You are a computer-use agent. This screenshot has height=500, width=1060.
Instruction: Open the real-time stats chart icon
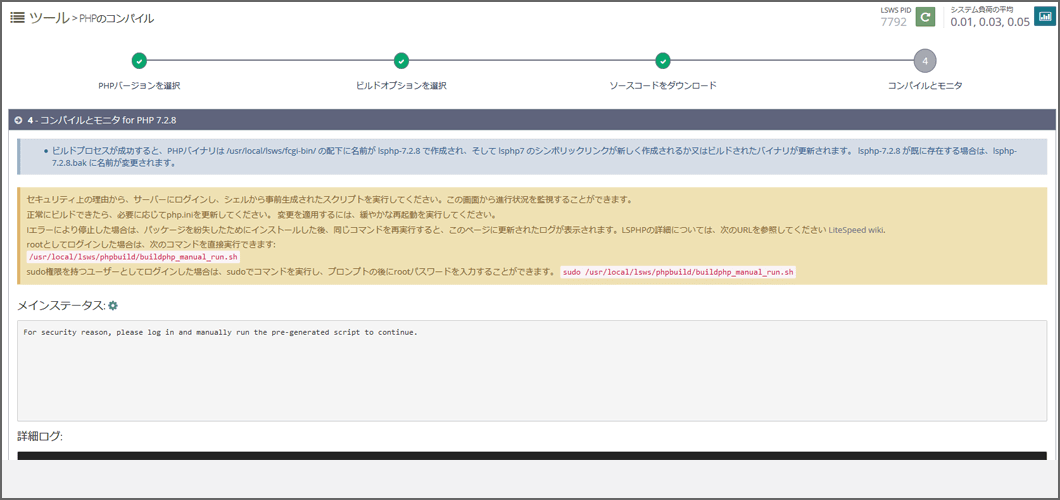coord(1044,17)
